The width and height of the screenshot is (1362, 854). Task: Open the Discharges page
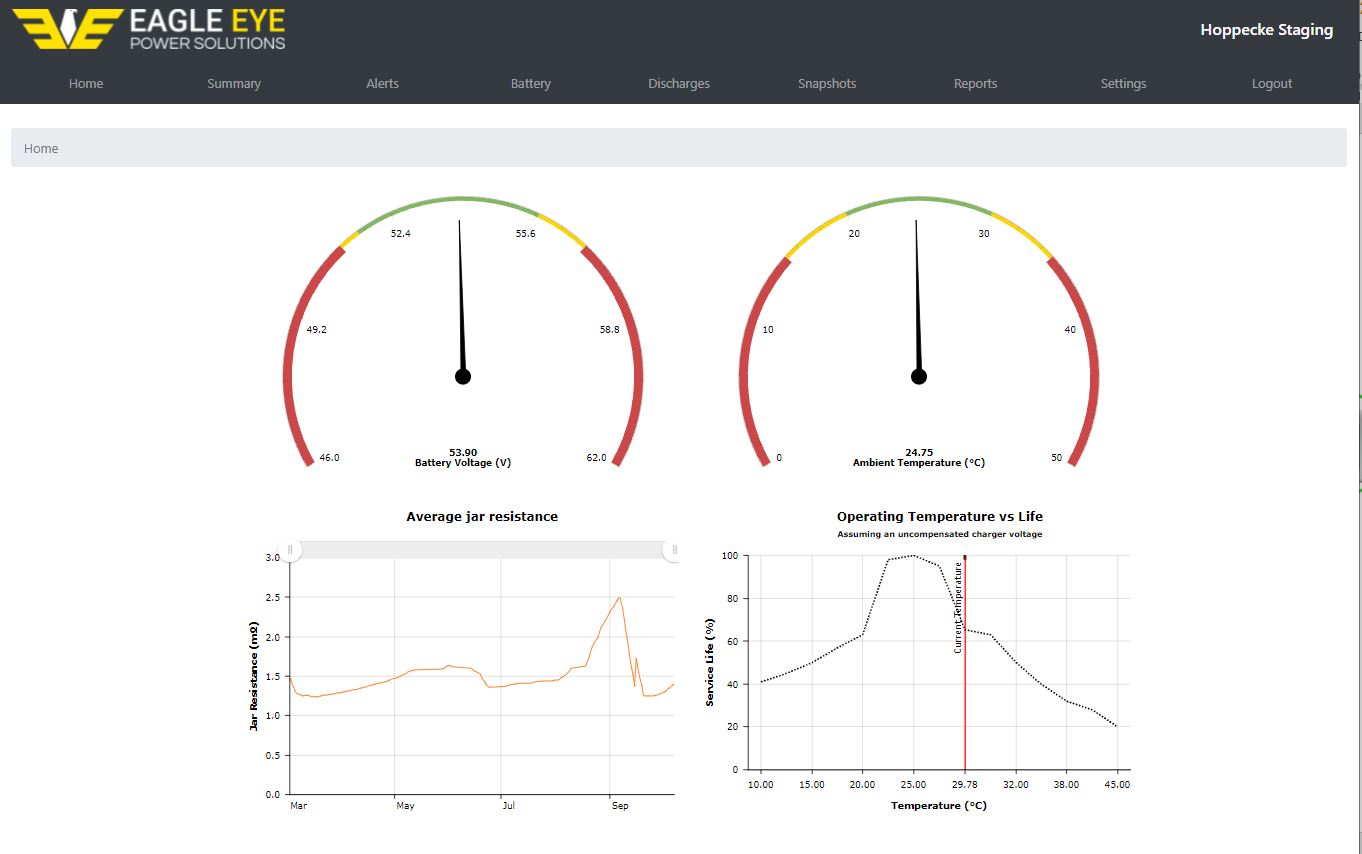tap(679, 83)
